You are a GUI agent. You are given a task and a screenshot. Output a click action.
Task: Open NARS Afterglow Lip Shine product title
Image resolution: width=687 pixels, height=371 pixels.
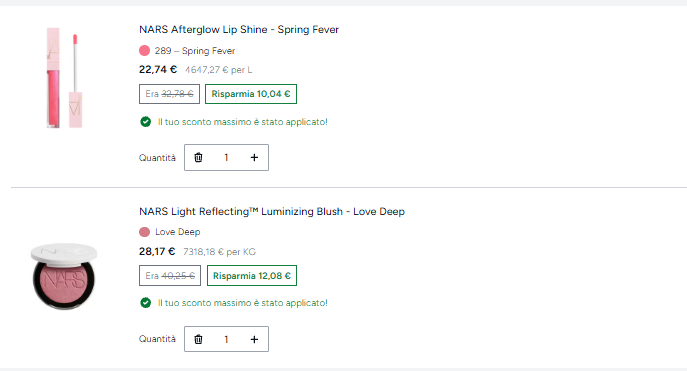[x=239, y=29]
